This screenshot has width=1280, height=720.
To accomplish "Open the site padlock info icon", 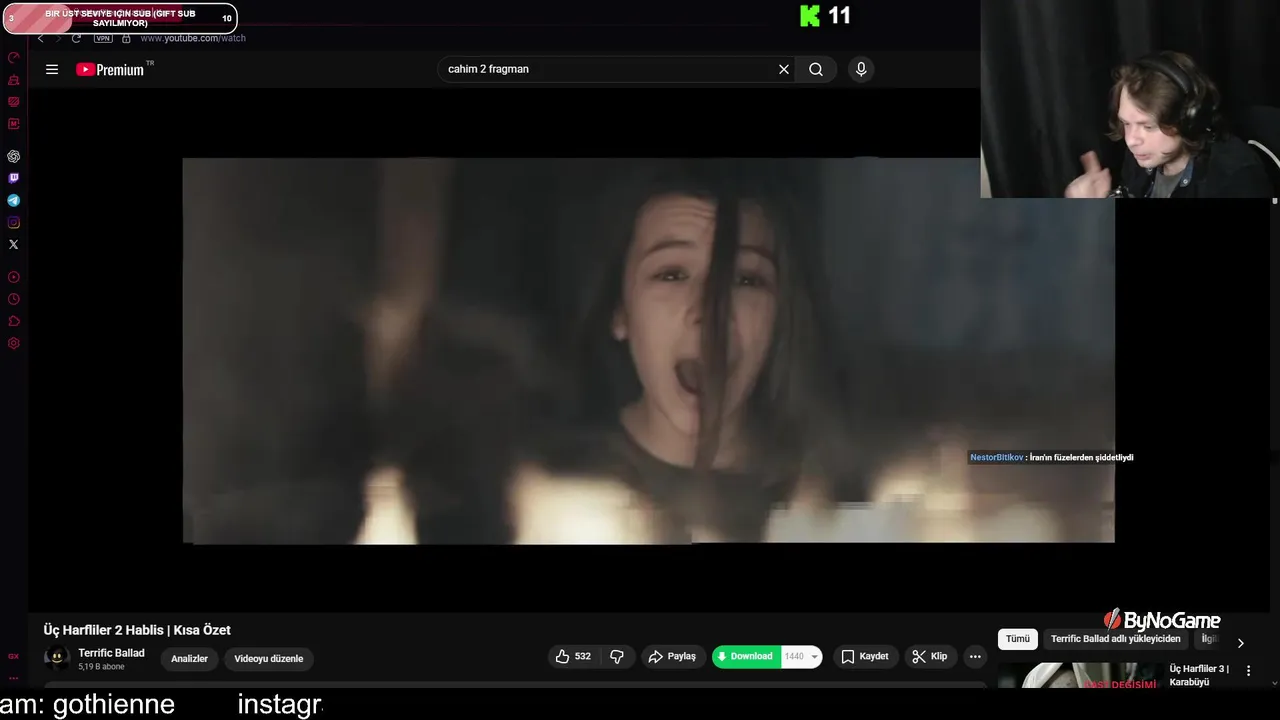I will (126, 38).
